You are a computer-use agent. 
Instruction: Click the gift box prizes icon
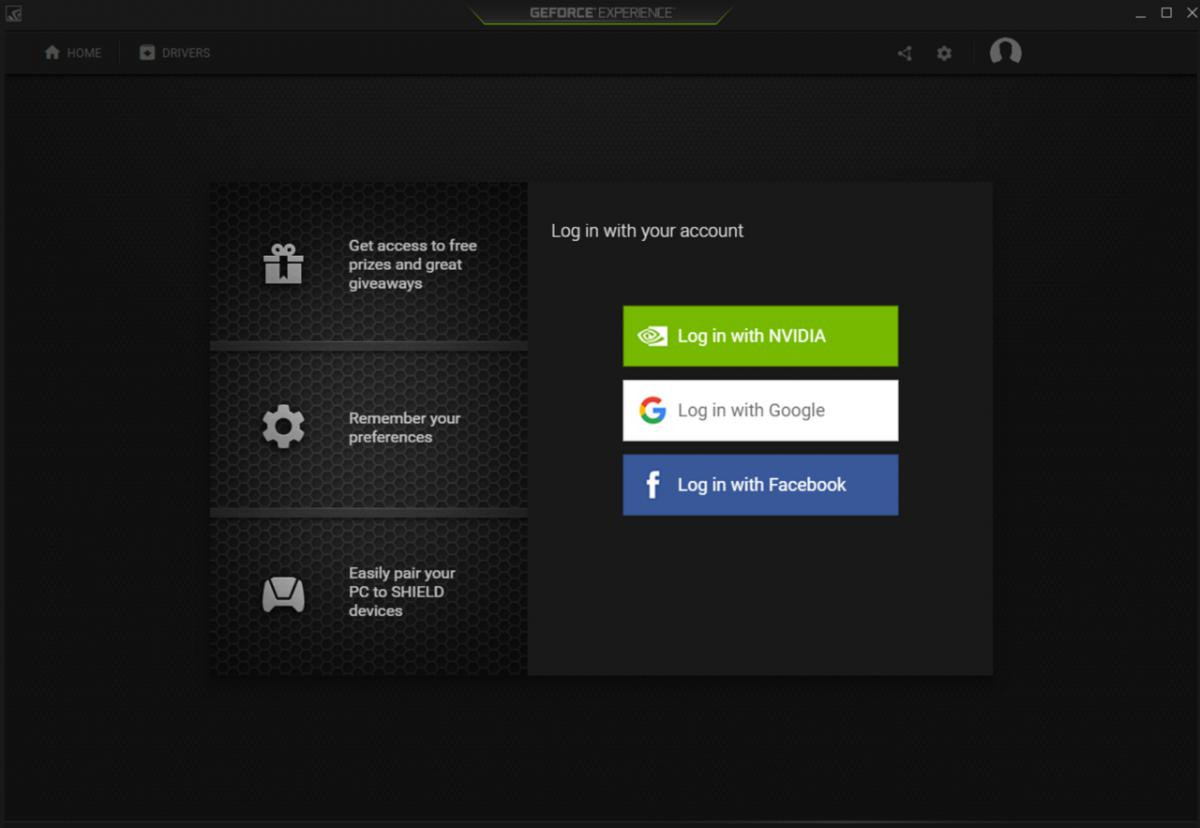tap(283, 264)
